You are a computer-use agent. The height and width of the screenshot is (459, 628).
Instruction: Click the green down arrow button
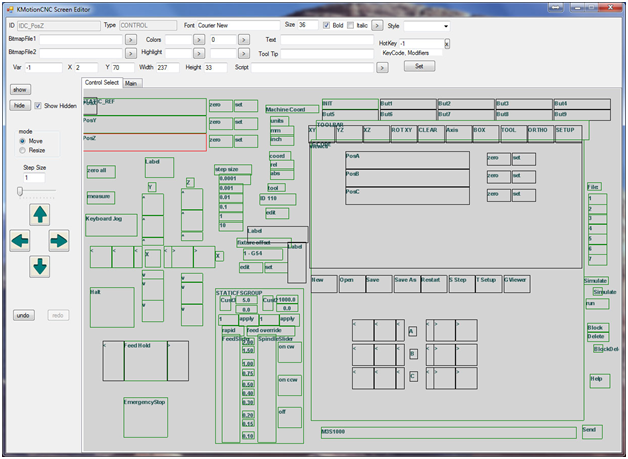39,266
